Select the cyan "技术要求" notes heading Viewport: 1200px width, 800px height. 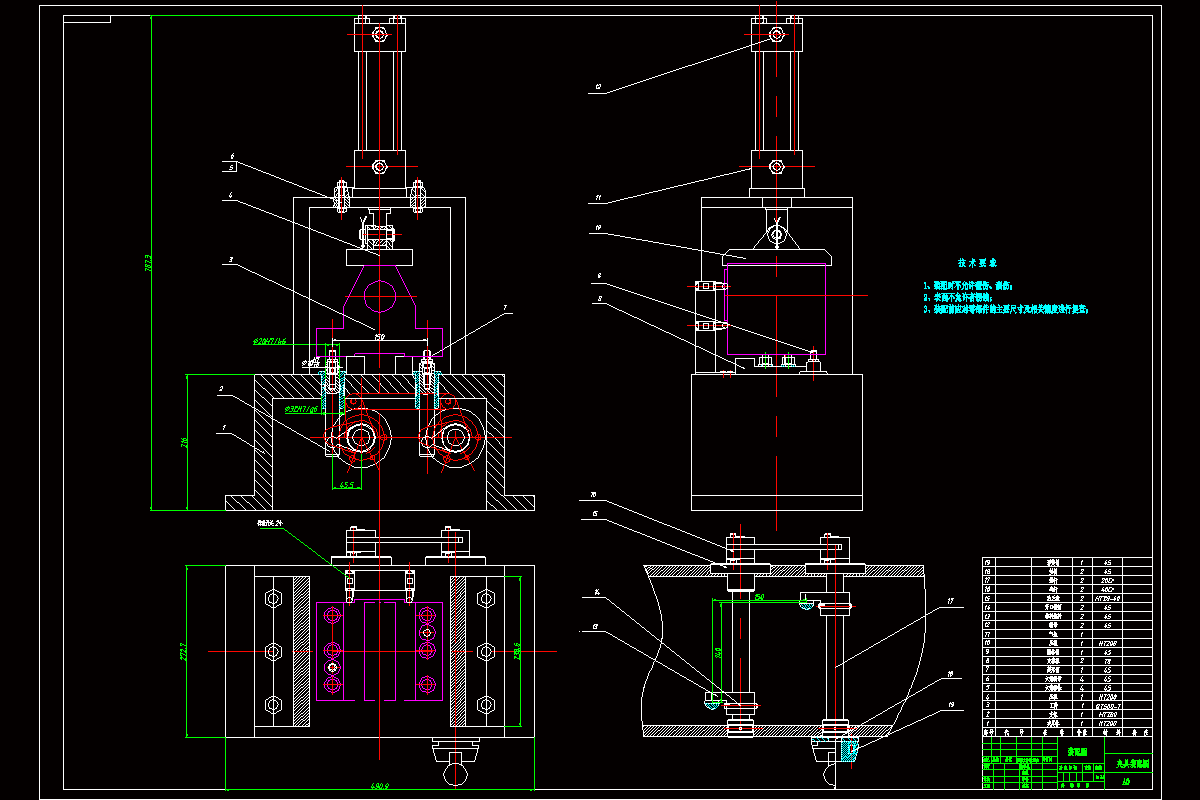pos(977,263)
